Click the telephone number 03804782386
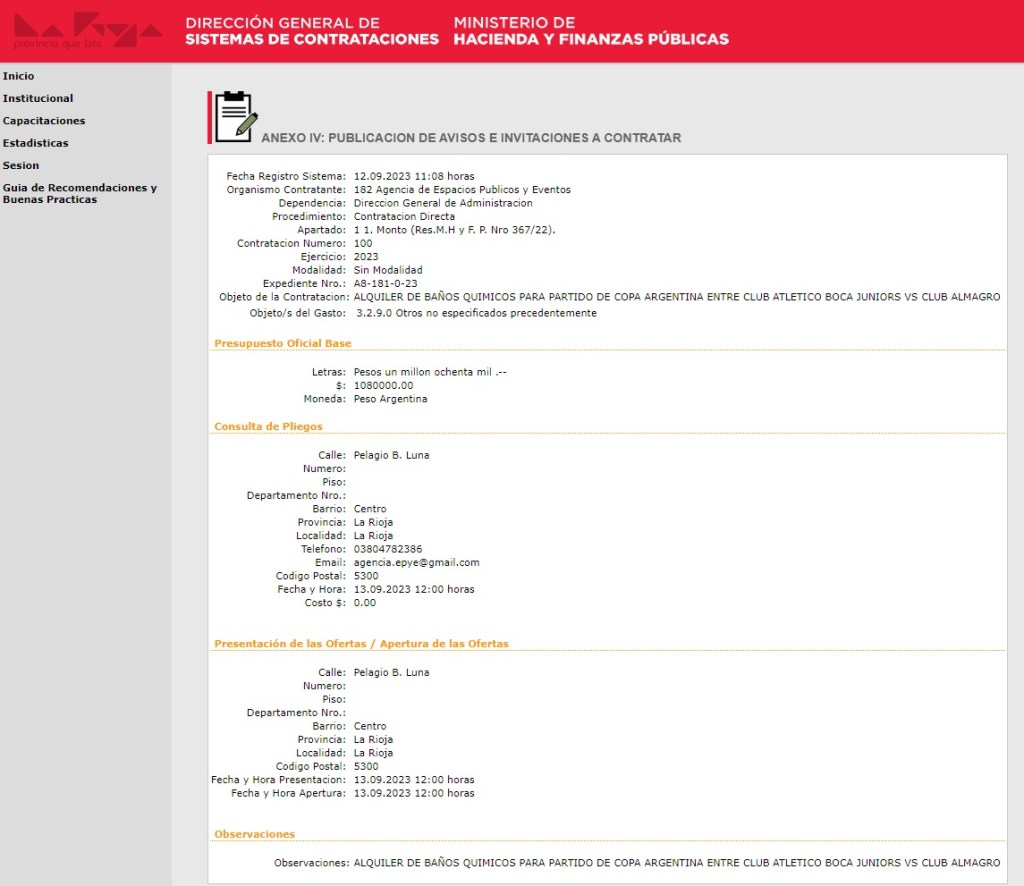This screenshot has width=1024, height=886. pos(388,549)
